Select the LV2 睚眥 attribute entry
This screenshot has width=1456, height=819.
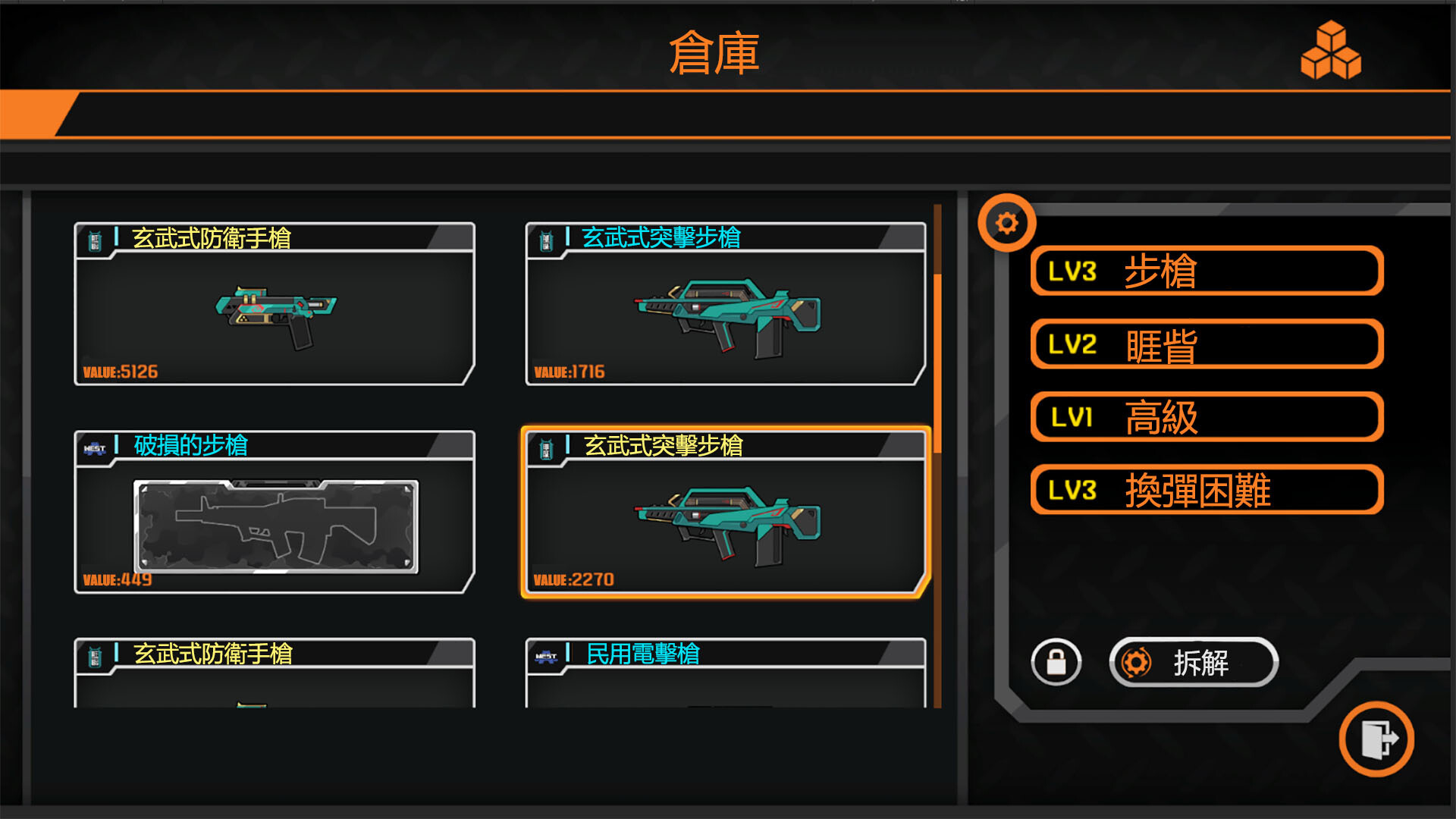tap(1207, 344)
